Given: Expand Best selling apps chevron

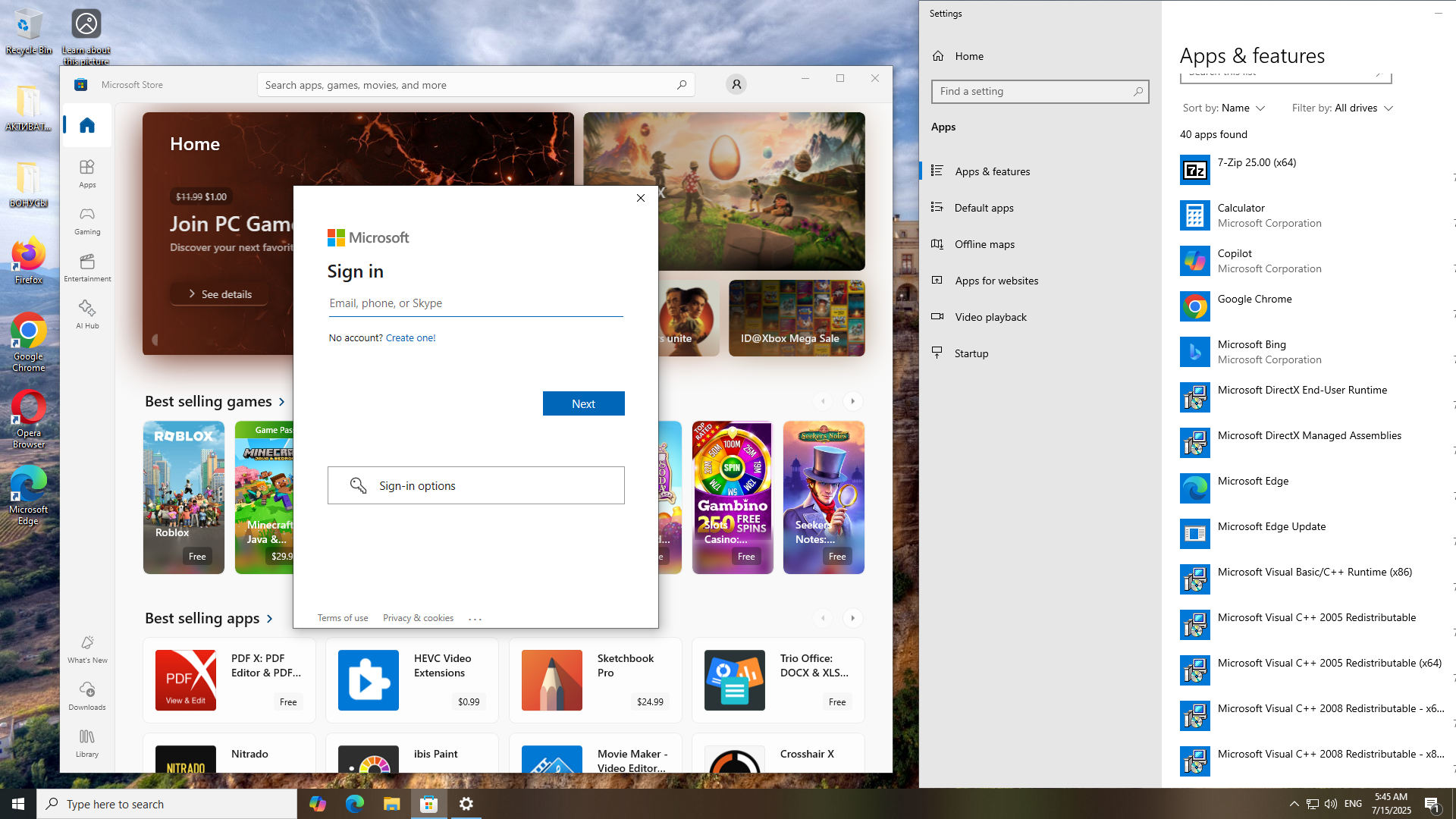Looking at the screenshot, I should (x=269, y=619).
